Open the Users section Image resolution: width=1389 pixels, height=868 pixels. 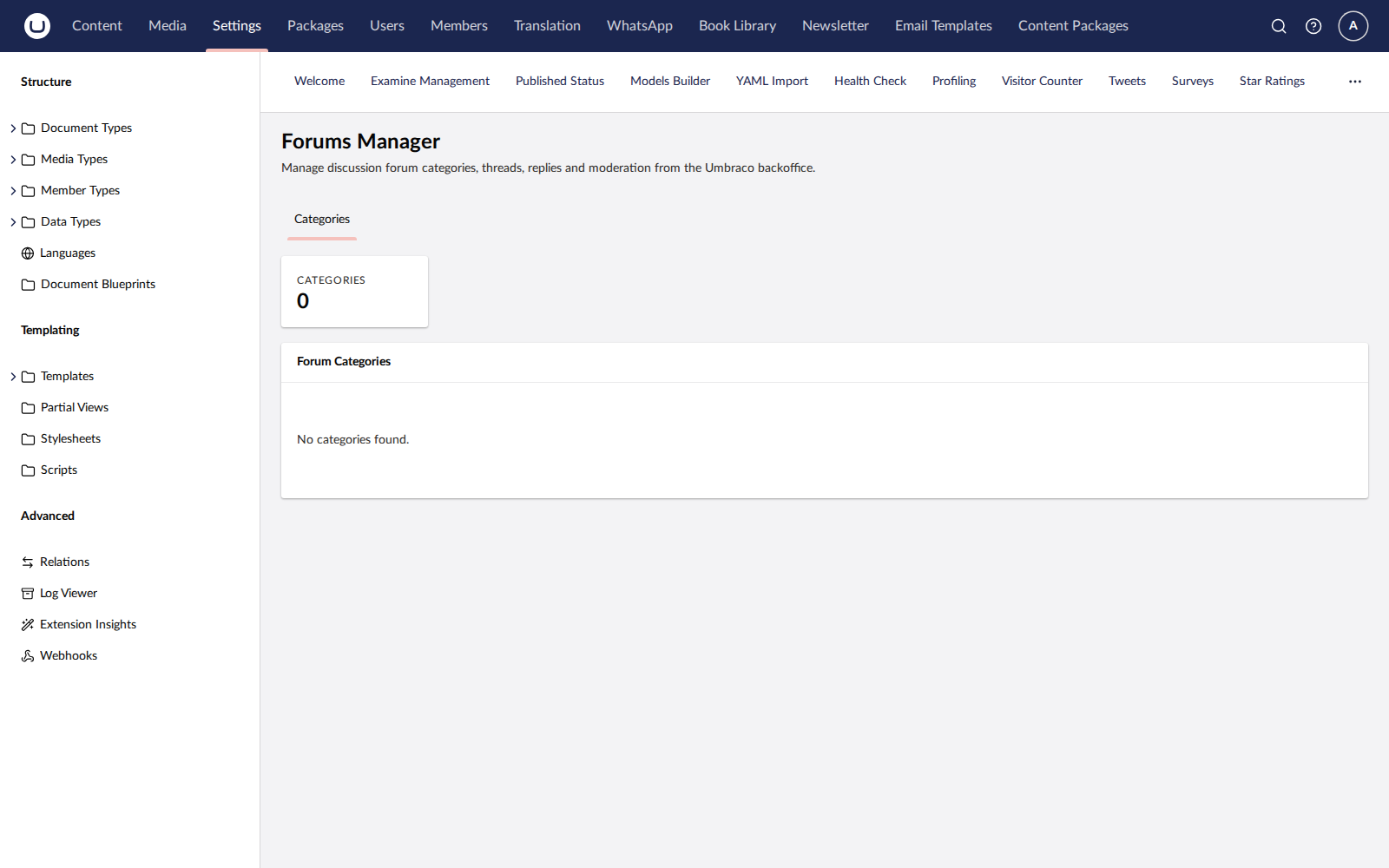387,26
